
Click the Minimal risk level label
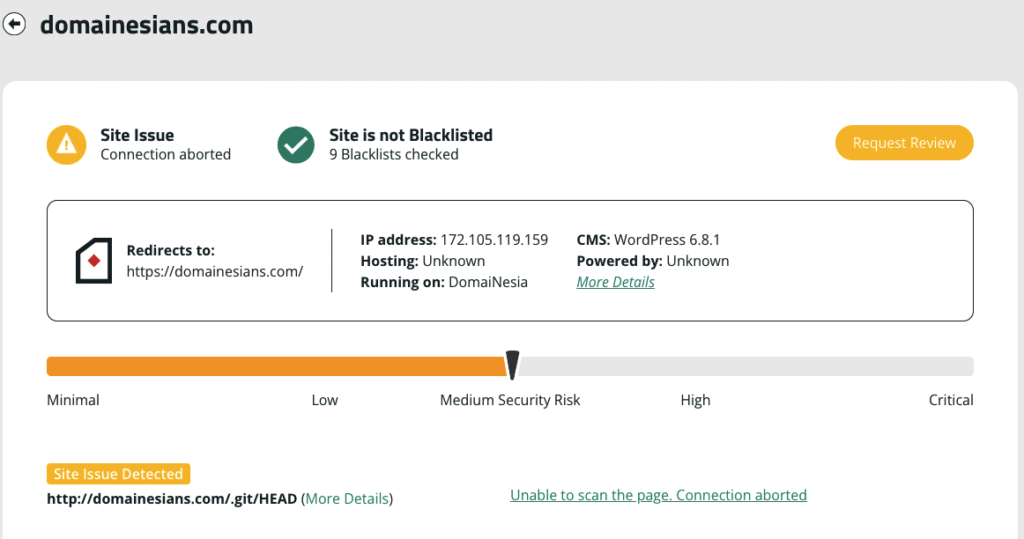tap(73, 400)
